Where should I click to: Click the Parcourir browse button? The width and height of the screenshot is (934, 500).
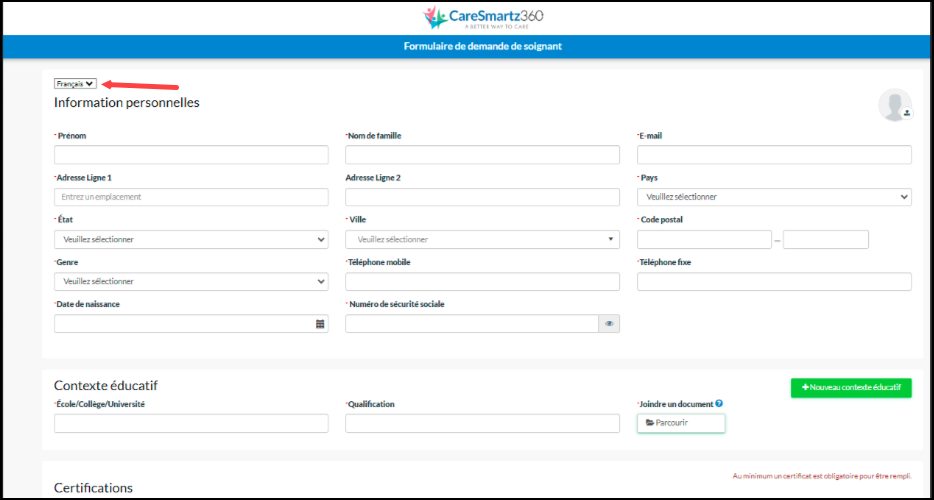click(x=680, y=423)
